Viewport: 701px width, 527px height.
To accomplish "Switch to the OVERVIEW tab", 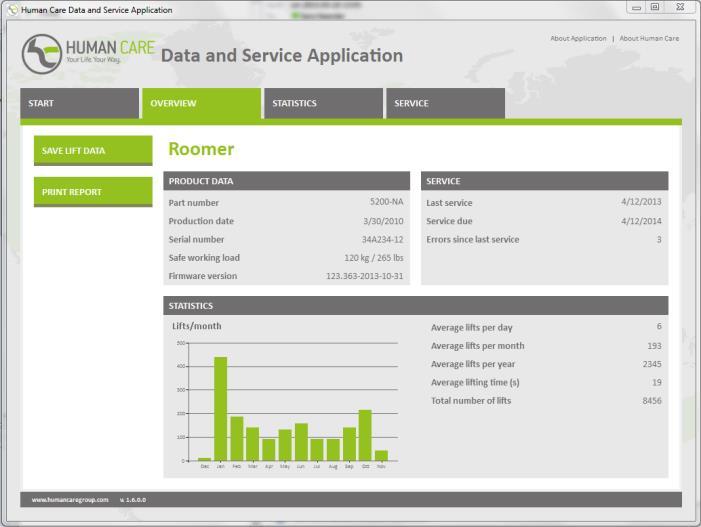I will (x=202, y=103).
